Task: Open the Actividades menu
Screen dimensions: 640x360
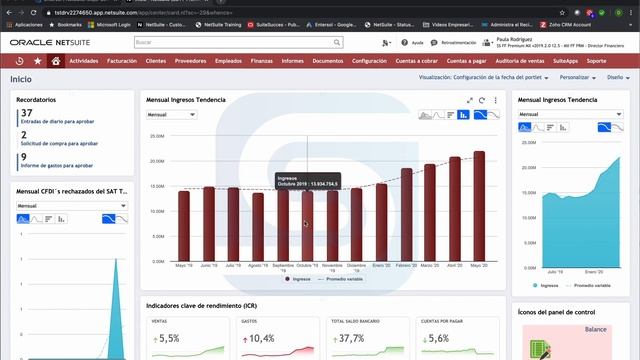Action: click(84, 61)
